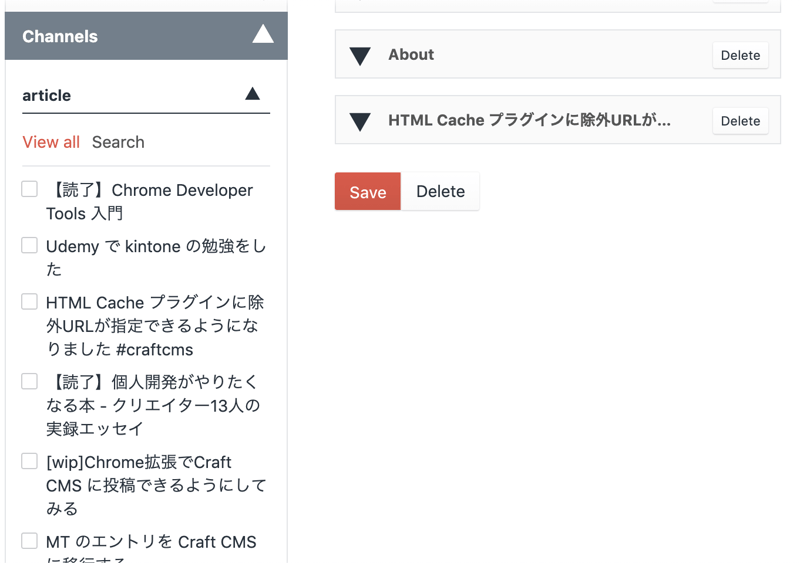This screenshot has height=563, width=800.
Task: Check the Chrome Developer Tools 入門 entry
Action: coord(30,189)
